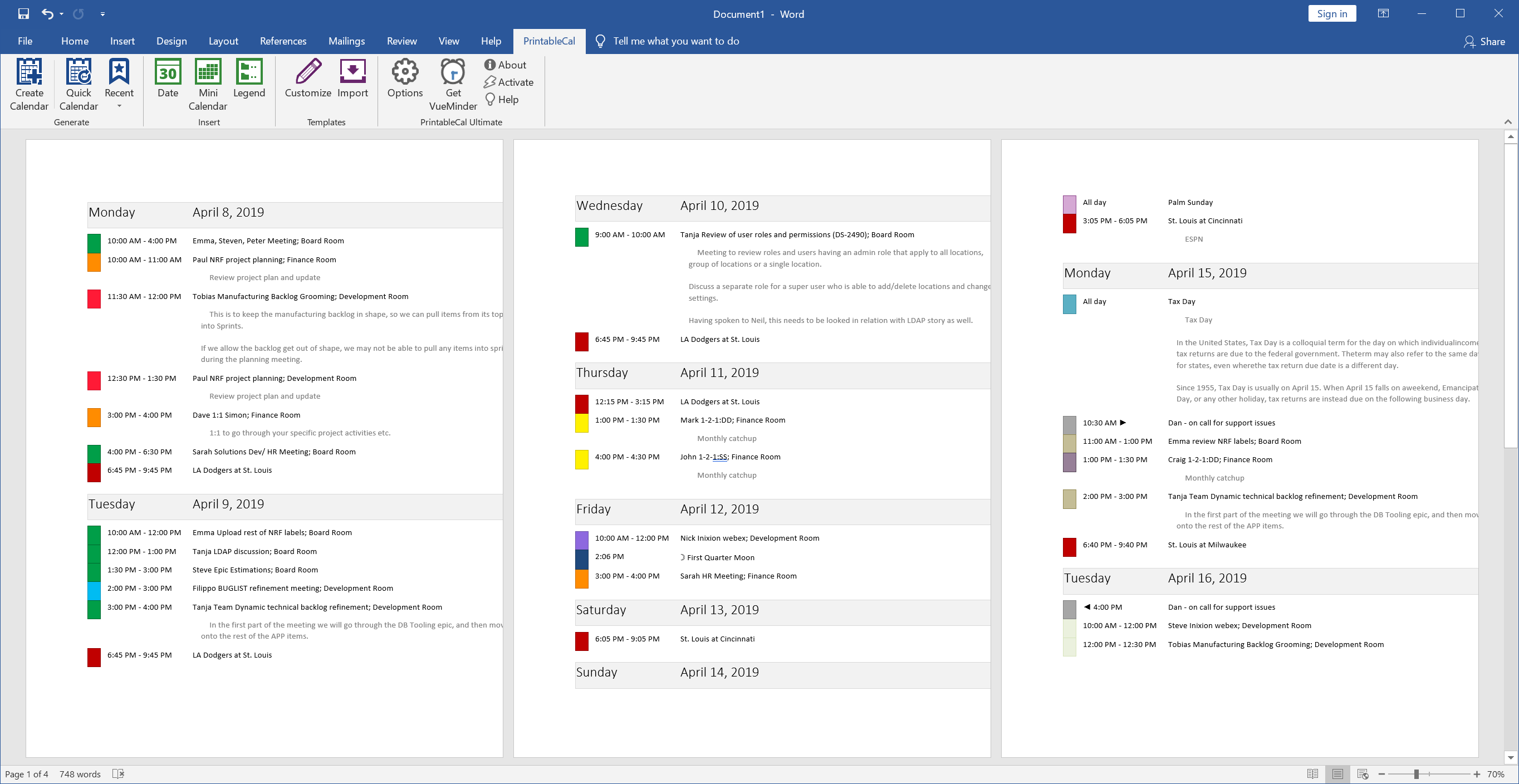Insert a Legend

click(249, 72)
